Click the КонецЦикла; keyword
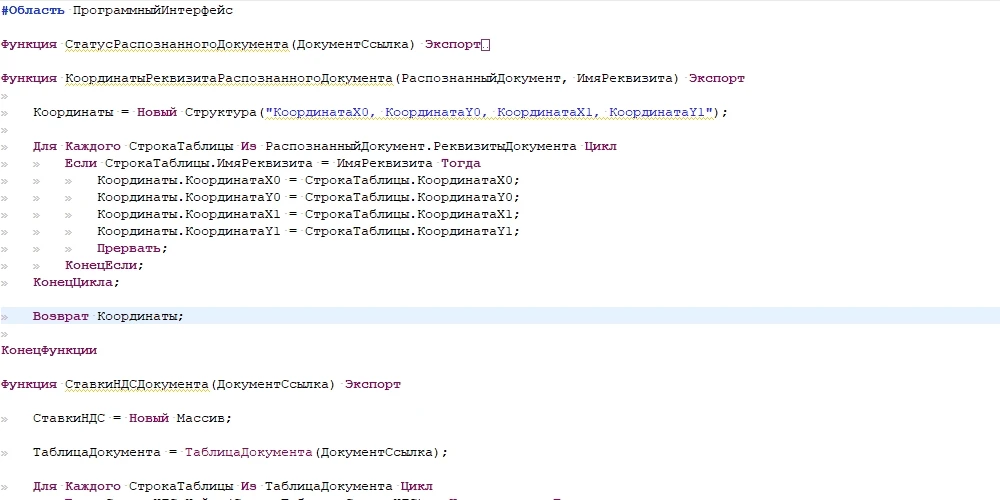1000x500 pixels. (77, 282)
